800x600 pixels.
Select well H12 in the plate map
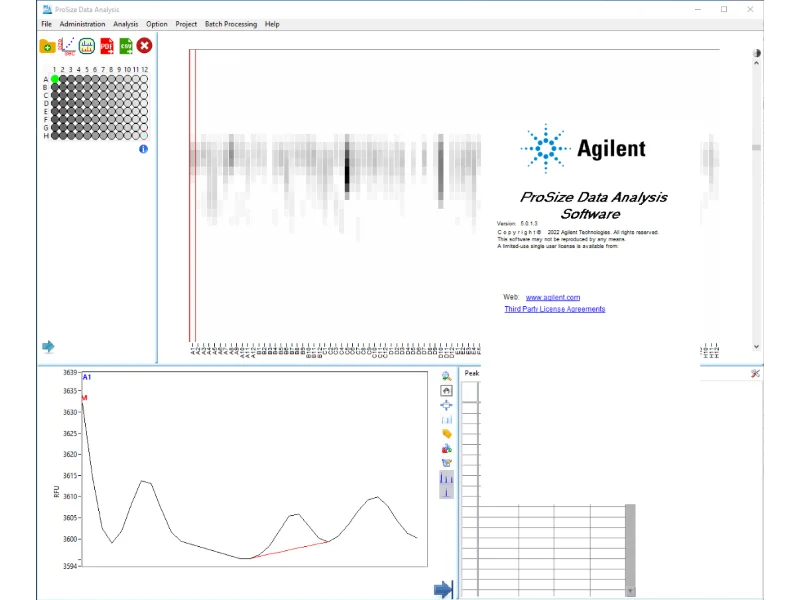tap(144, 136)
